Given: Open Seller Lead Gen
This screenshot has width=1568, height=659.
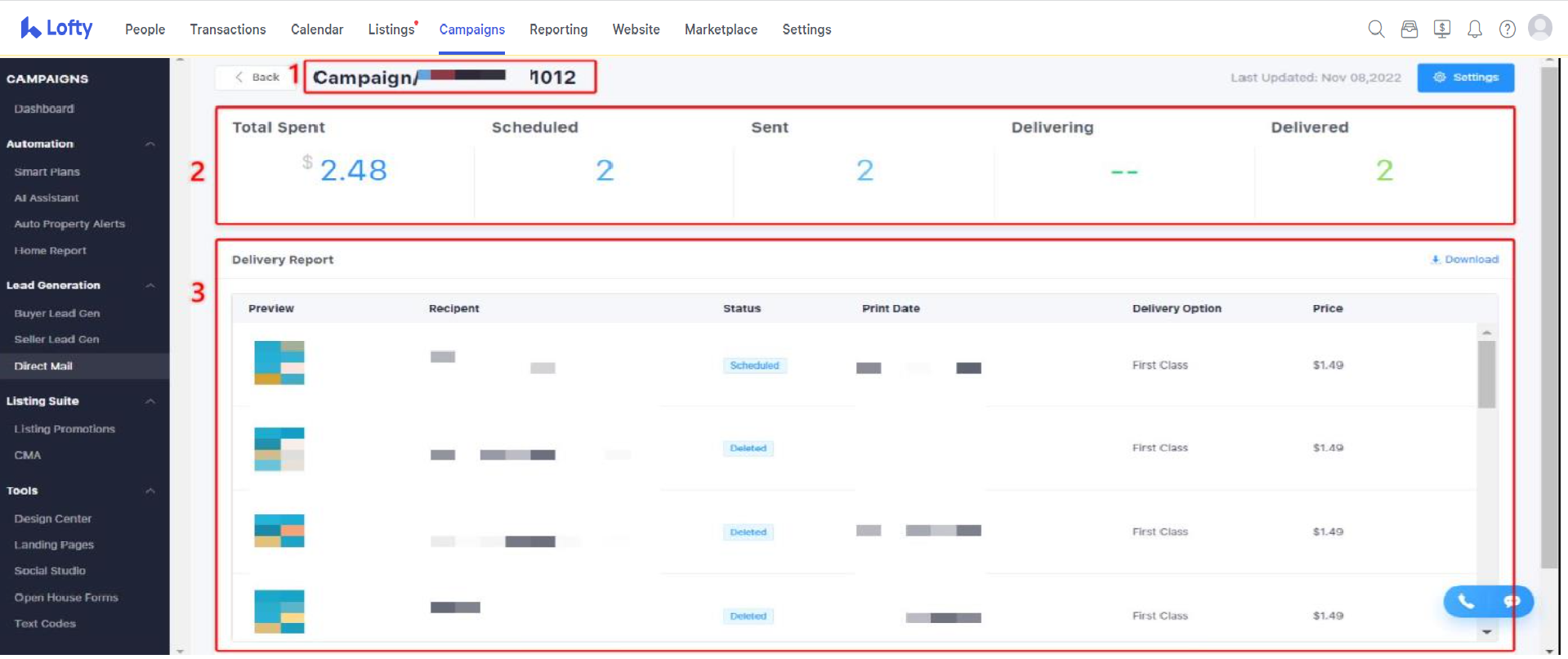Looking at the screenshot, I should tap(56, 339).
